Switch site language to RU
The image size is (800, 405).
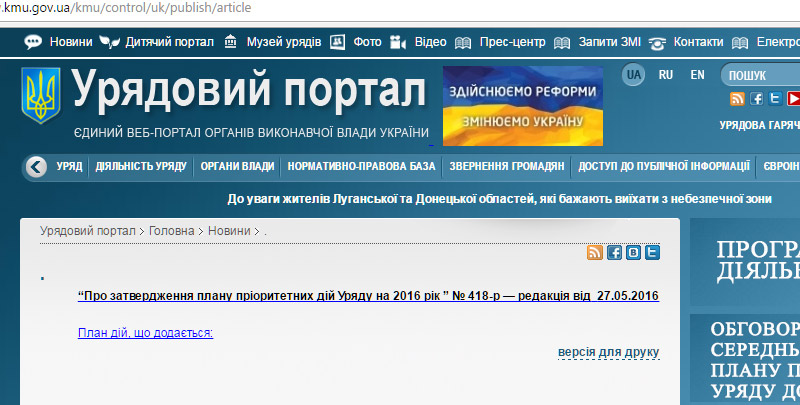tap(666, 75)
